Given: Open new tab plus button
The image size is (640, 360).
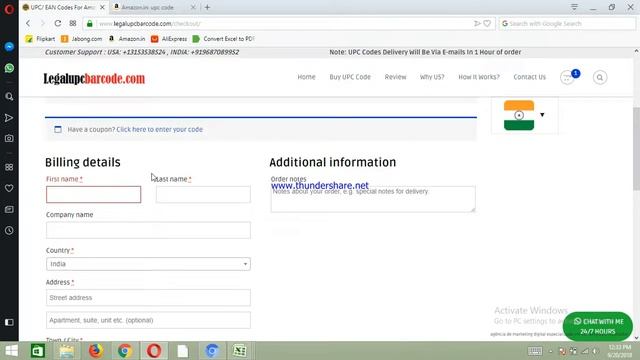Looking at the screenshot, I should coord(207,7).
